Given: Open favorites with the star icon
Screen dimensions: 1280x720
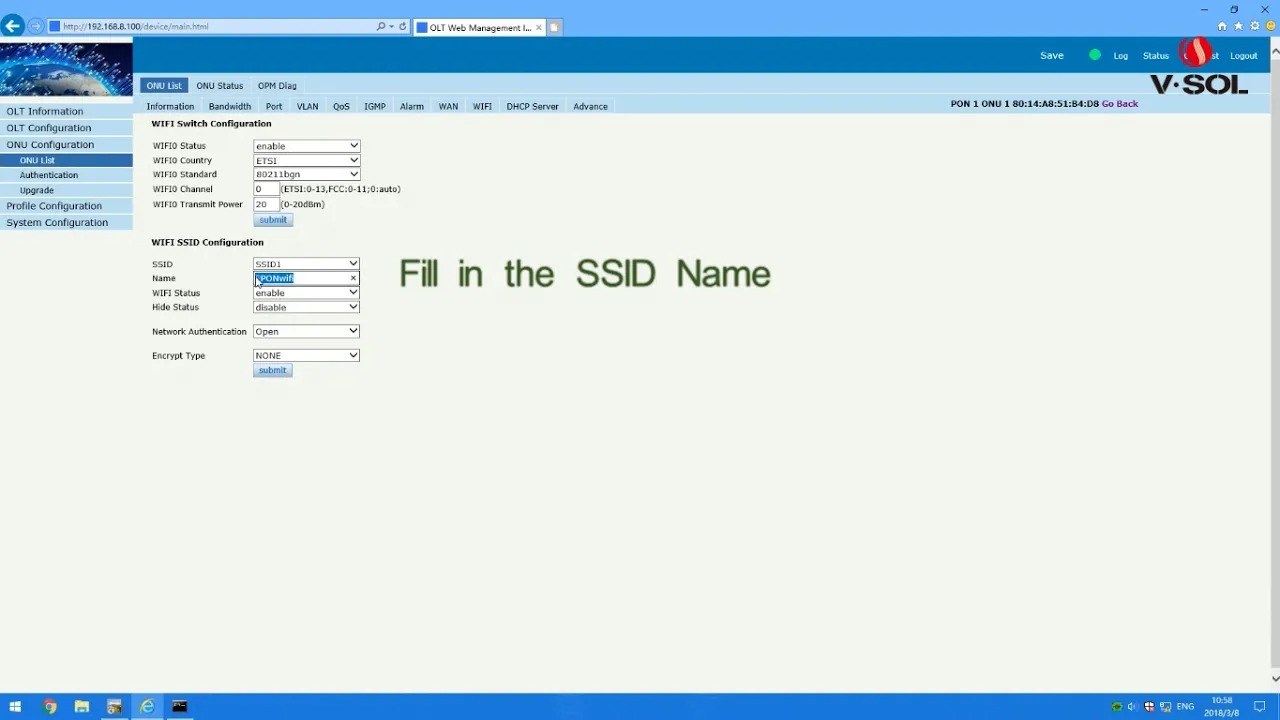Looking at the screenshot, I should pyautogui.click(x=1238, y=27).
